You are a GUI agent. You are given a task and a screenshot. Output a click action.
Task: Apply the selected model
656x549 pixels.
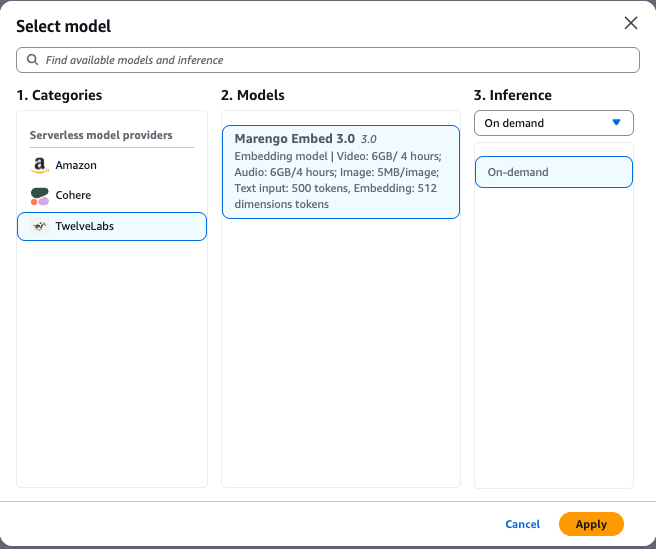coord(591,524)
